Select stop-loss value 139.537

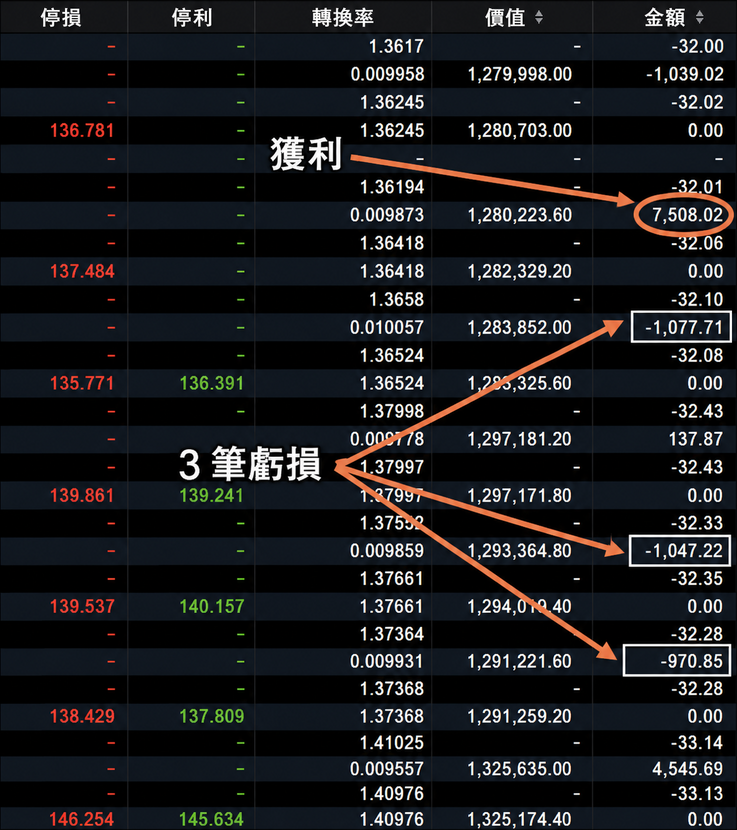[x=82, y=606]
